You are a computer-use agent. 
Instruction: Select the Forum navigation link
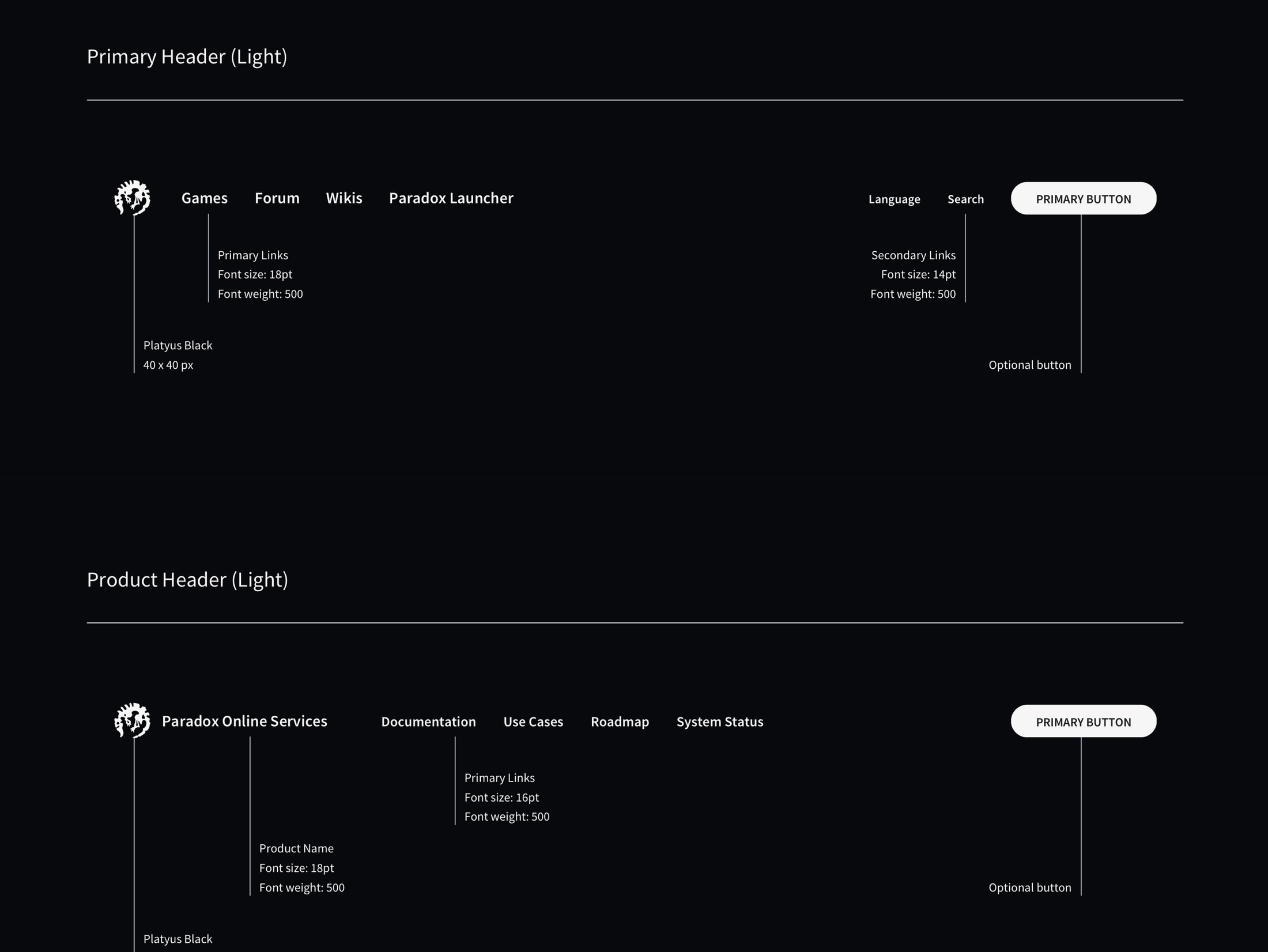click(277, 198)
